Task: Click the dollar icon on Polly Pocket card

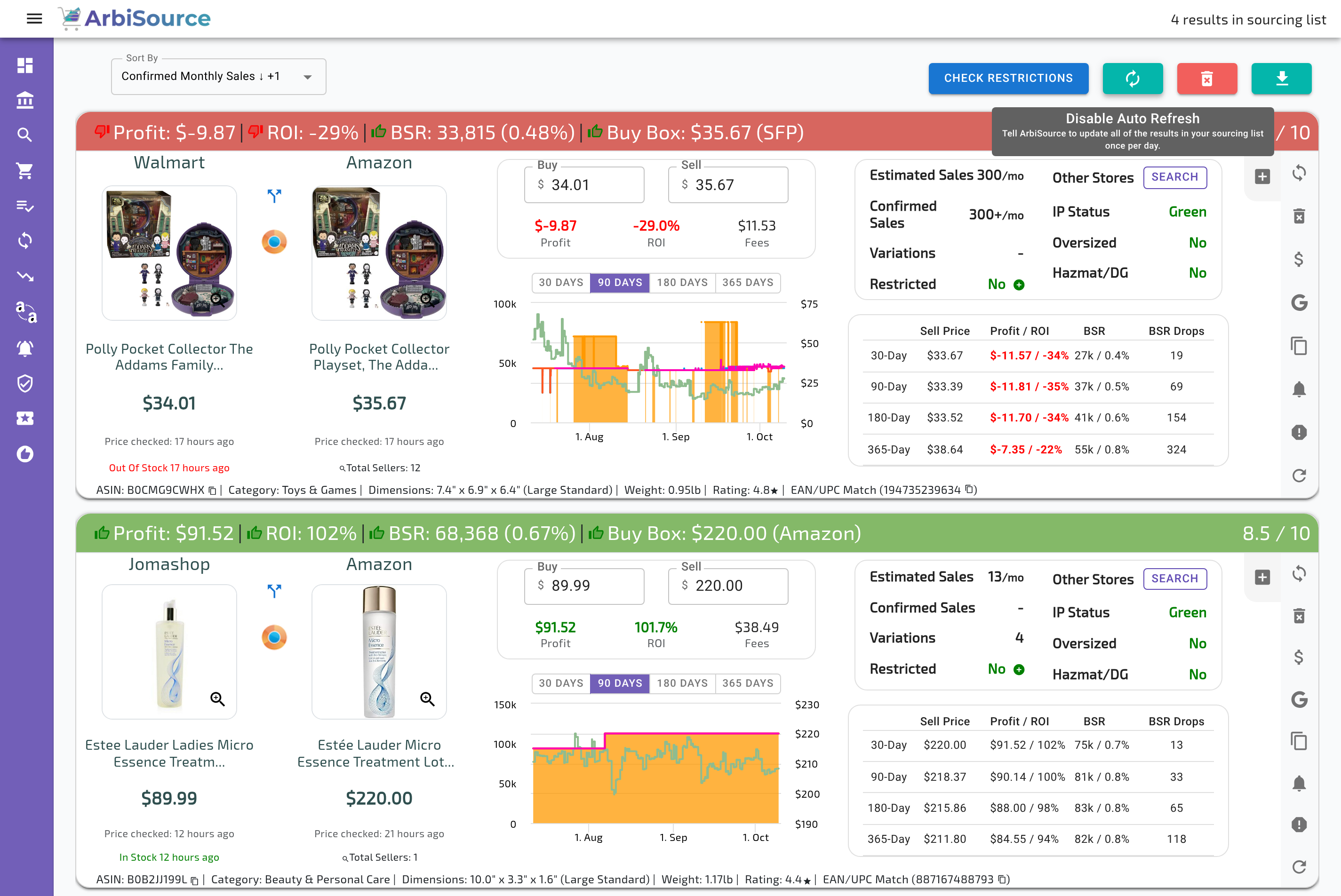Action: tap(1299, 260)
